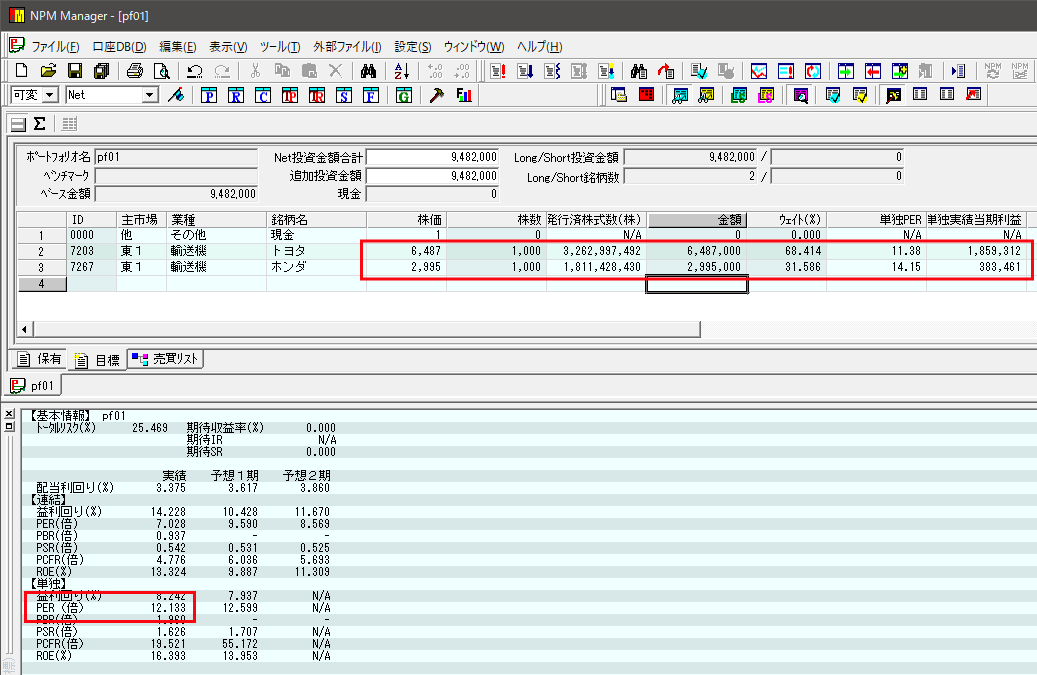Image resolution: width=1037 pixels, height=675 pixels.
Task: Switch to the 売買リスト tab
Action: click(x=165, y=360)
